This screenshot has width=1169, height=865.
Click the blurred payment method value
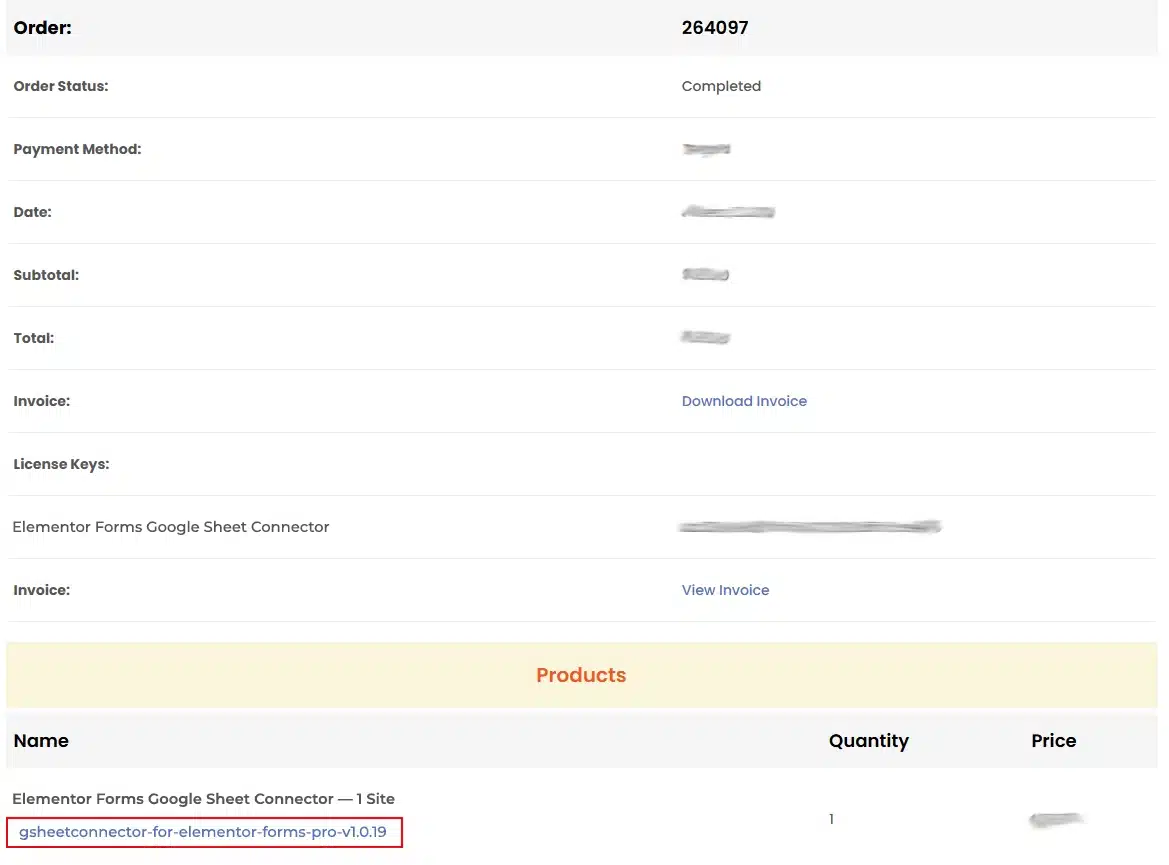706,150
